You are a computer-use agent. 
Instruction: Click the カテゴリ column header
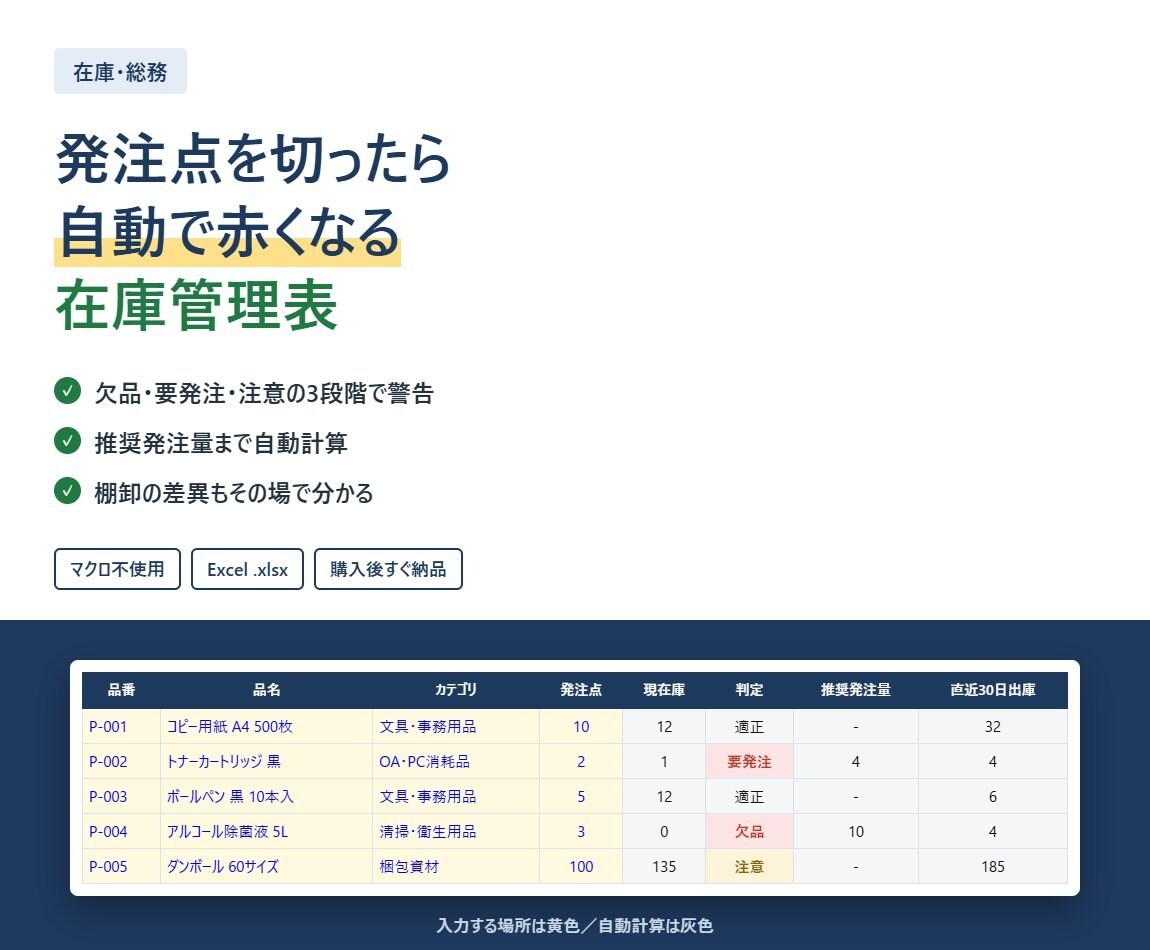coord(455,690)
